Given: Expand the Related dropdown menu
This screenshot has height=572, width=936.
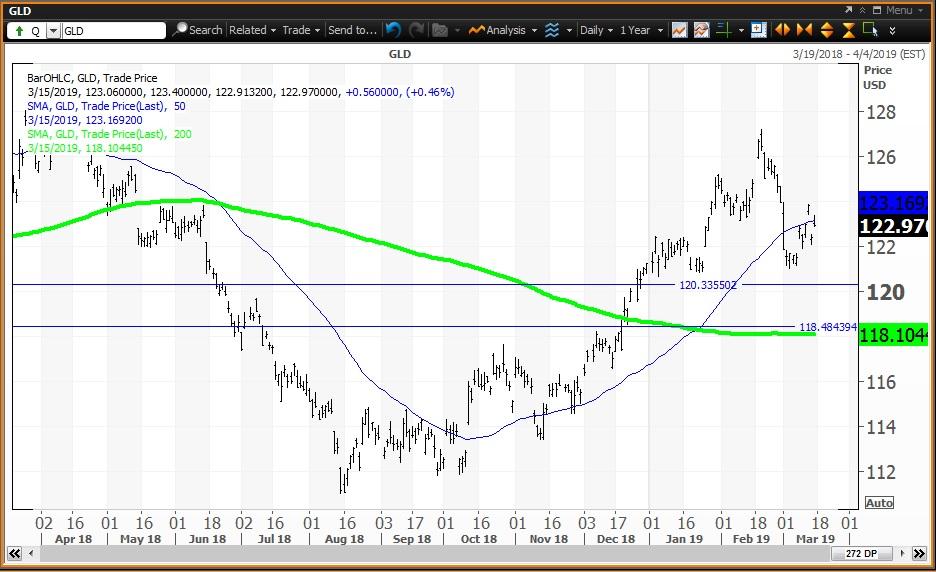Looking at the screenshot, I should tap(253, 30).
